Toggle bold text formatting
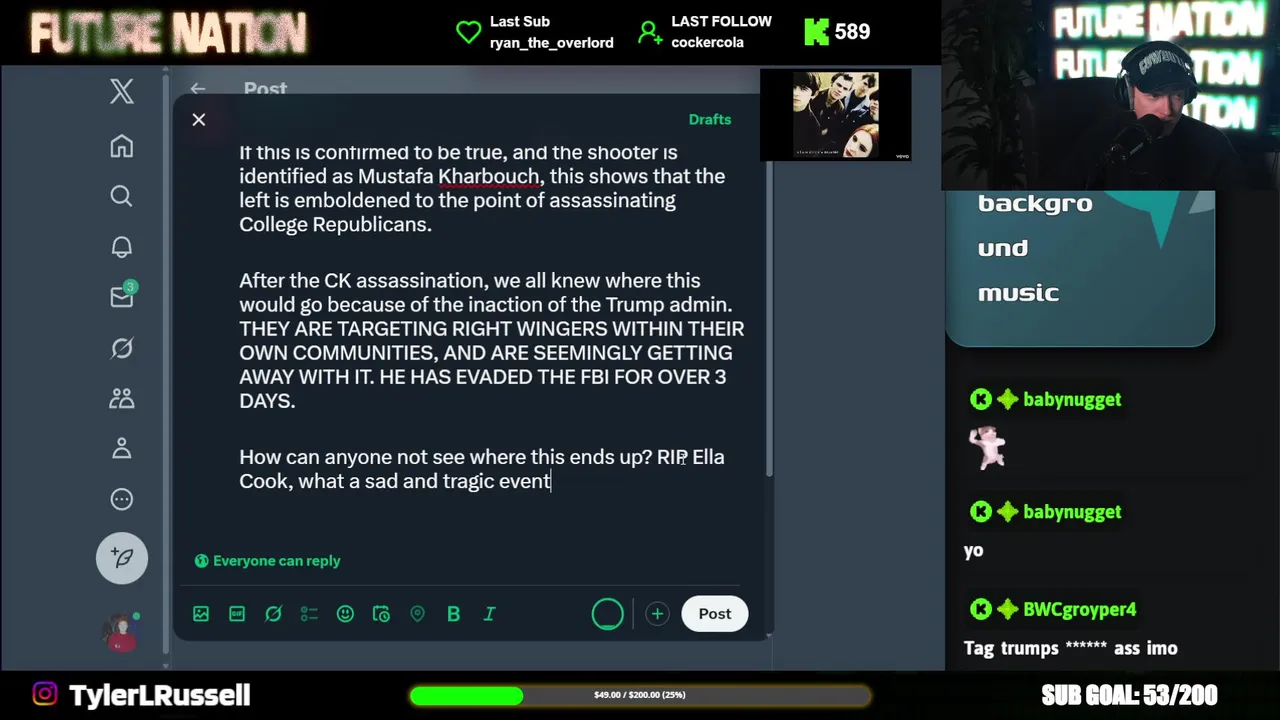This screenshot has width=1280, height=720. coord(453,614)
